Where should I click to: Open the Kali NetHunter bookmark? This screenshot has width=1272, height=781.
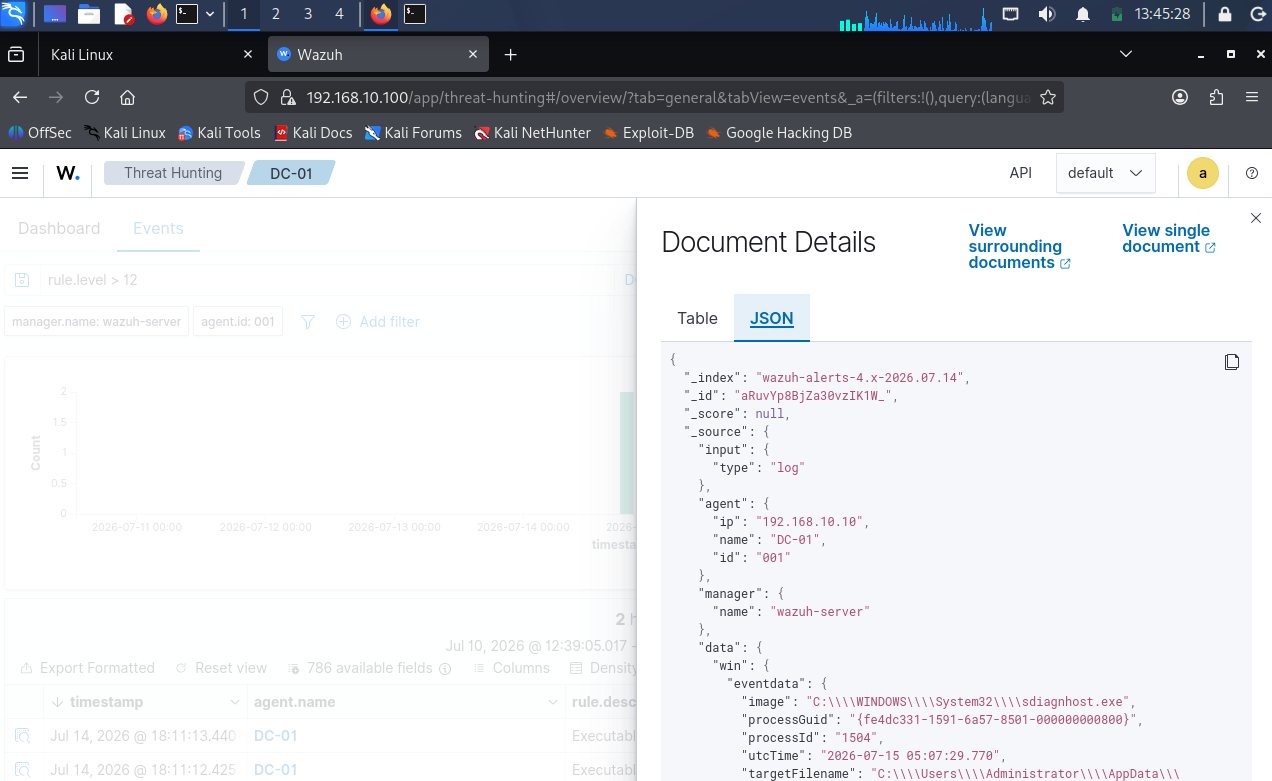533,132
